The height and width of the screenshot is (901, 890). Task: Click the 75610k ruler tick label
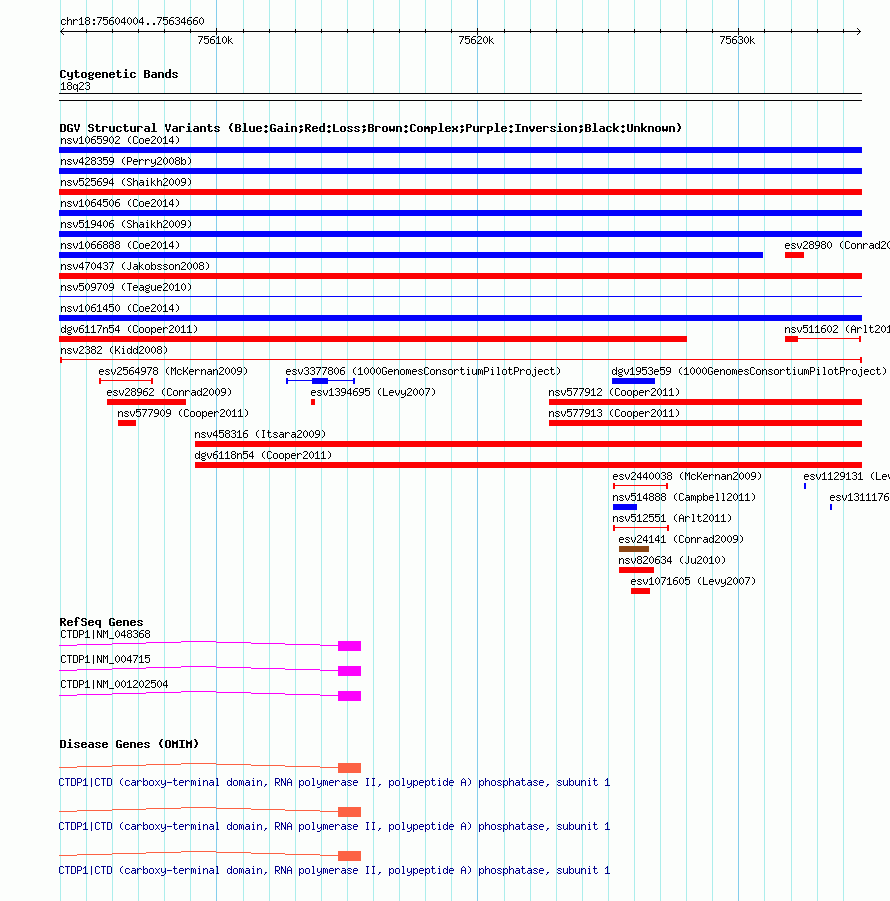pyautogui.click(x=215, y=40)
